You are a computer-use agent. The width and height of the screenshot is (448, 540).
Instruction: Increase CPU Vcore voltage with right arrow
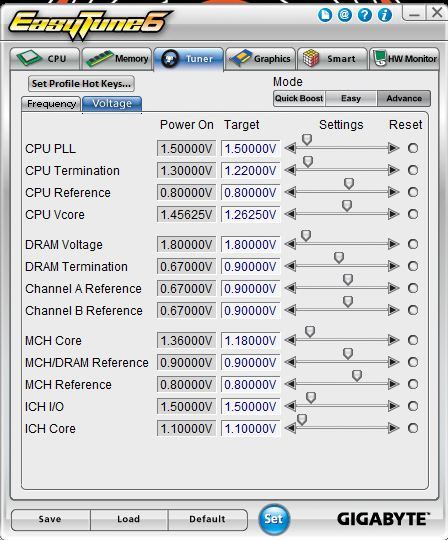click(x=393, y=214)
